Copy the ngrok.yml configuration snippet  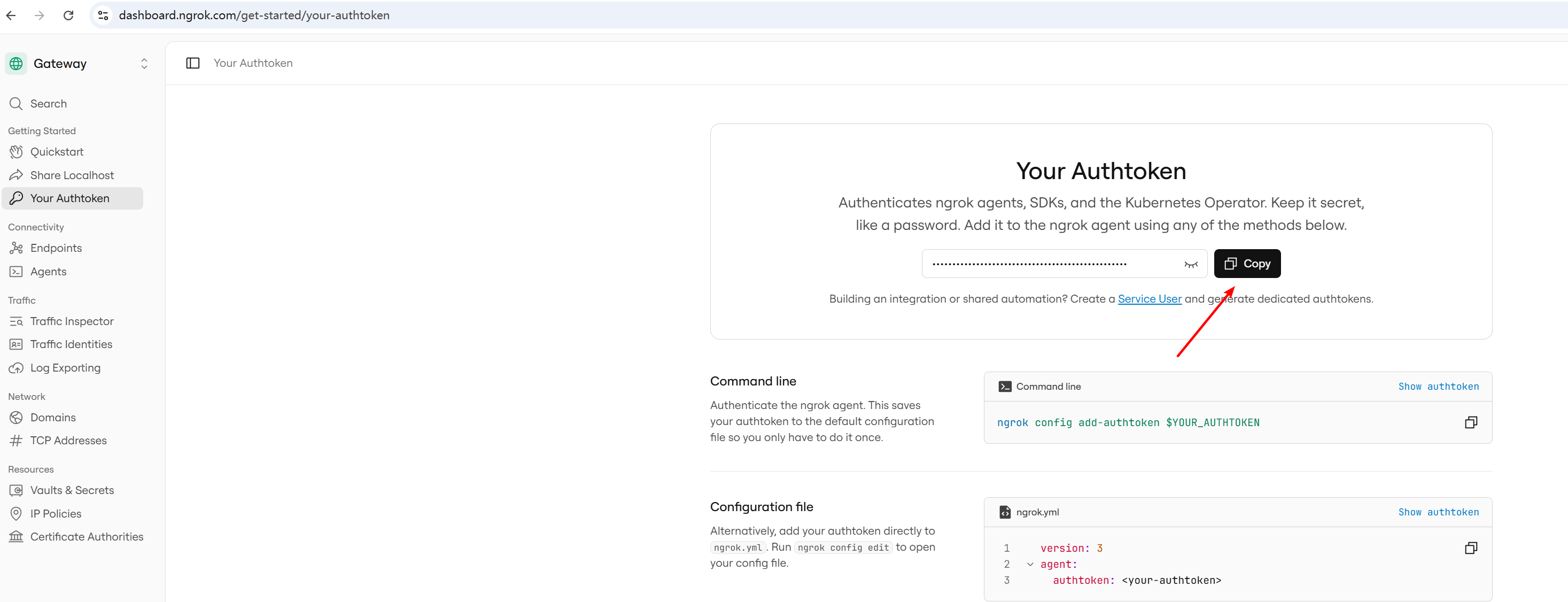[1471, 549]
